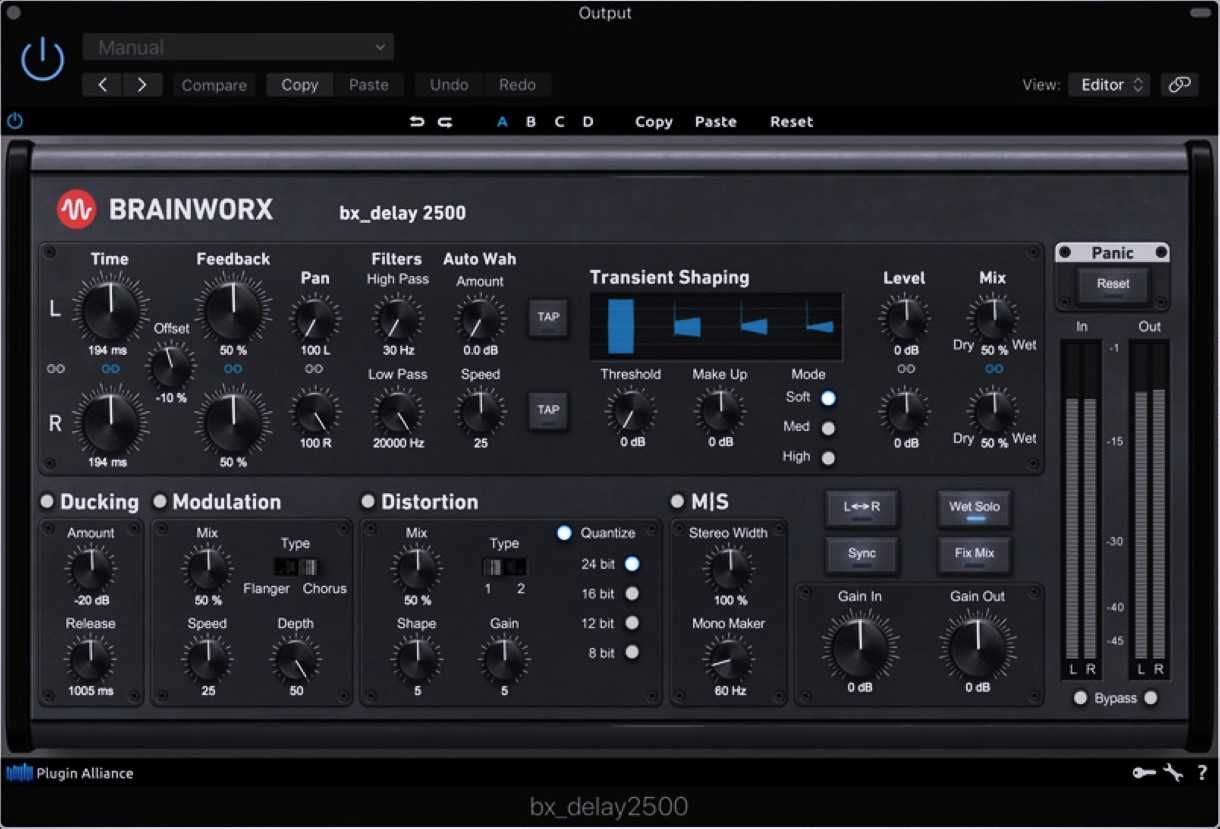Open the View Editor dropdown
This screenshot has height=829, width=1220.
[x=1109, y=85]
